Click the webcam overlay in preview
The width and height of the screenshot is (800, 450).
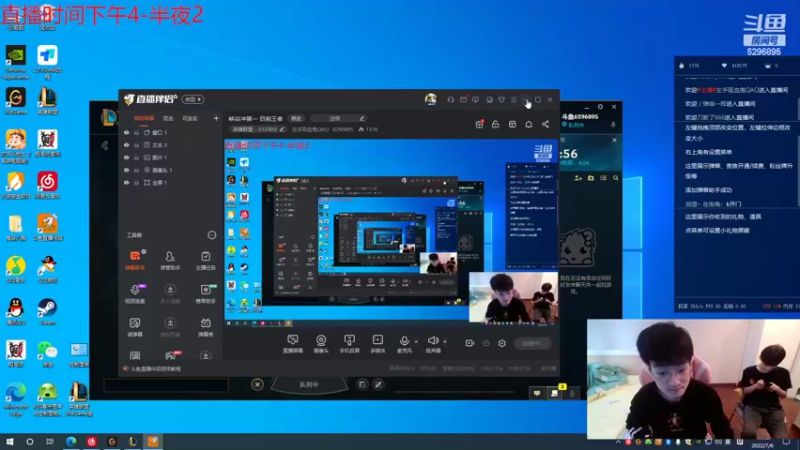pyautogui.click(x=513, y=297)
